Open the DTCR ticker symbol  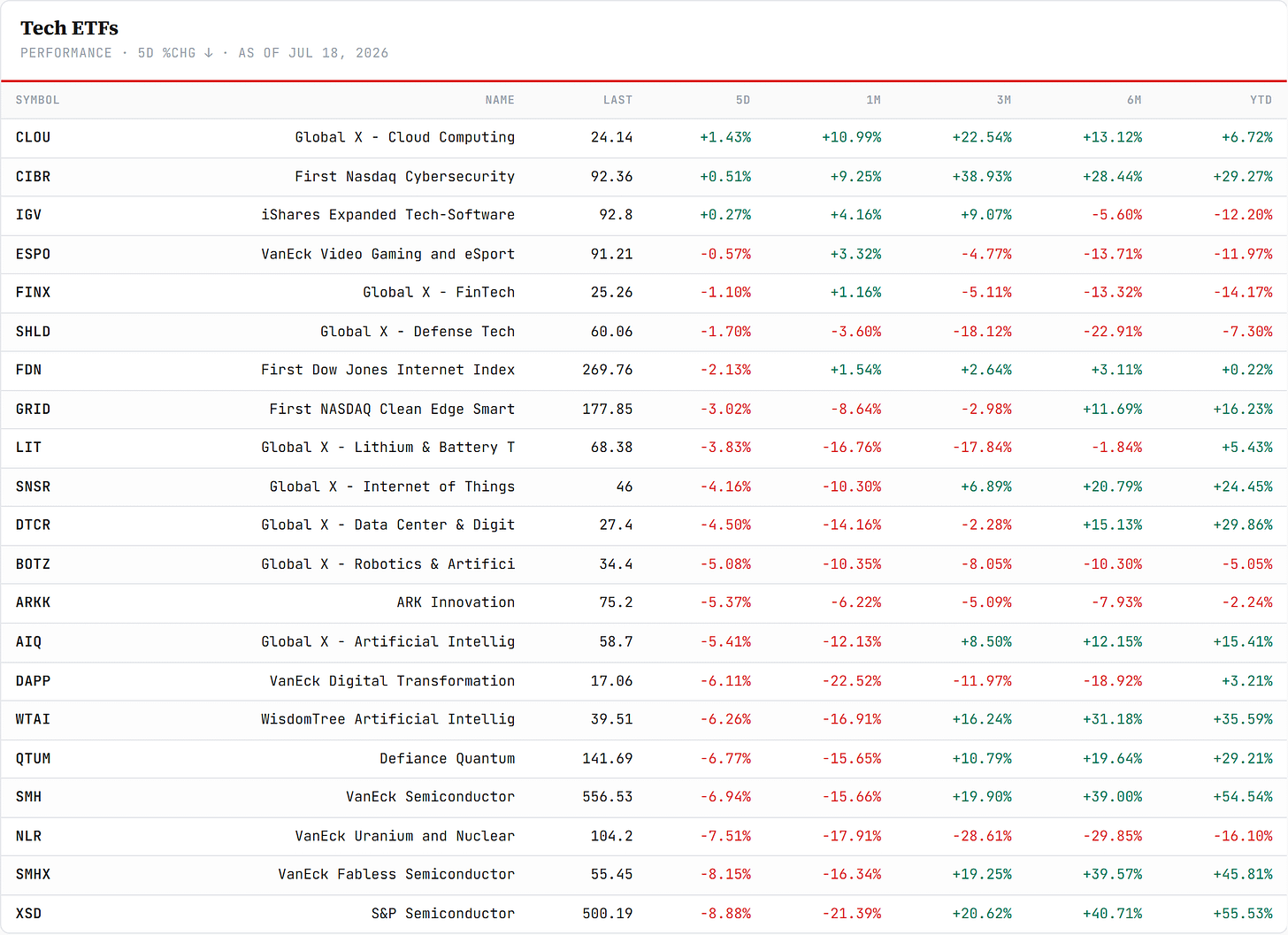point(33,525)
